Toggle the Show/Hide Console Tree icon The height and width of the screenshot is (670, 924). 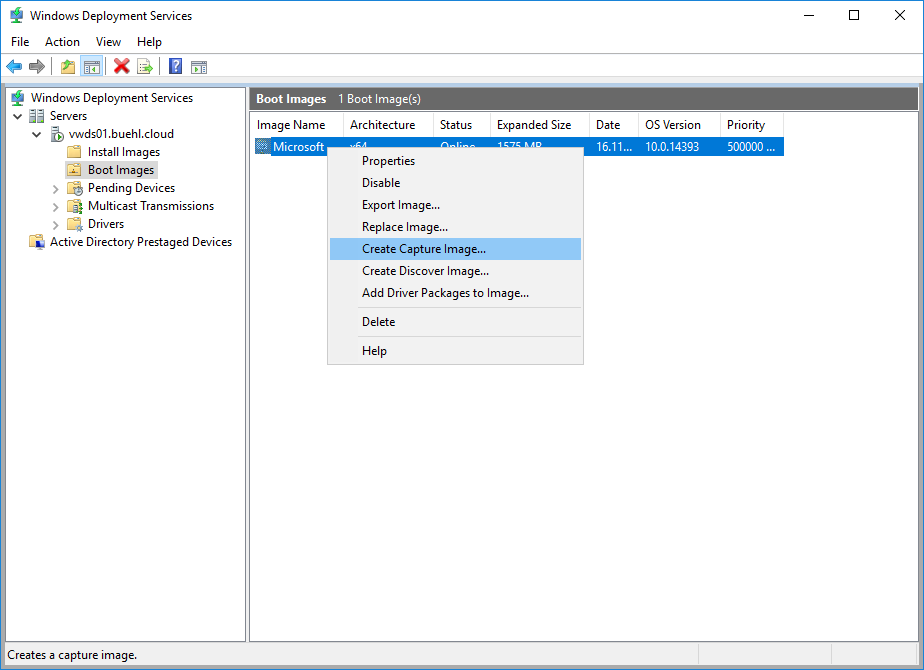pos(92,67)
